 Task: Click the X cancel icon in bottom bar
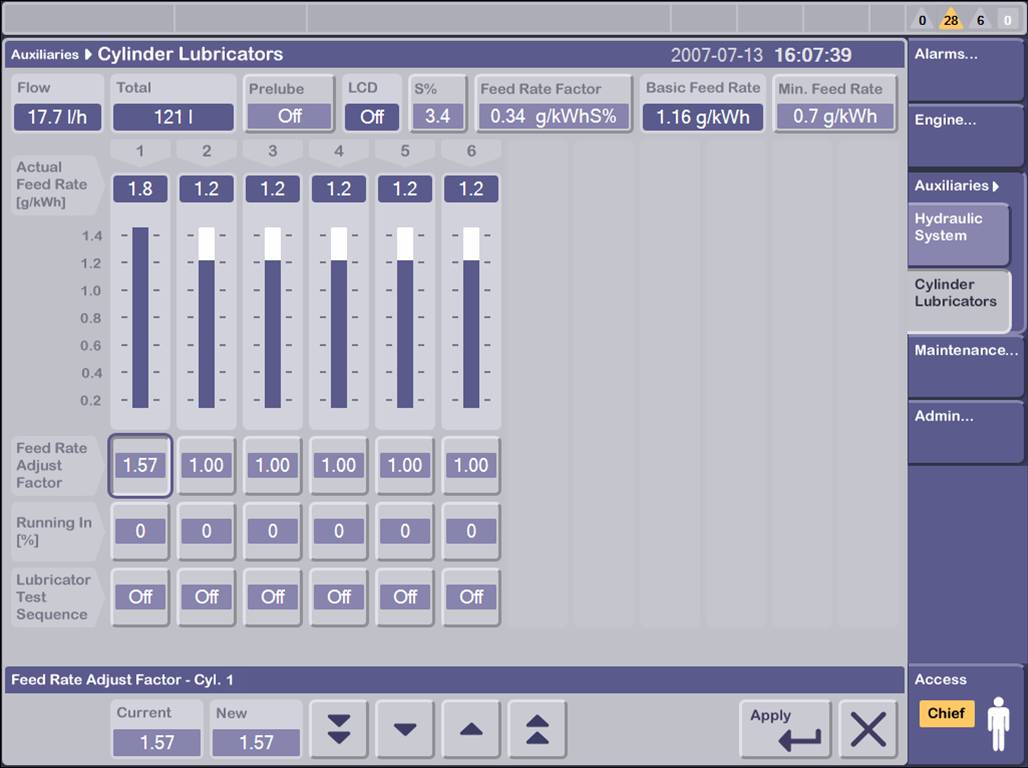pyautogui.click(x=868, y=729)
